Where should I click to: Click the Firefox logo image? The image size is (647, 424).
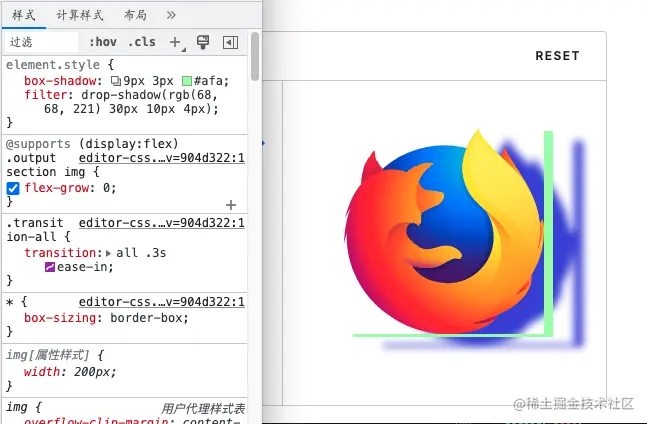click(x=445, y=233)
